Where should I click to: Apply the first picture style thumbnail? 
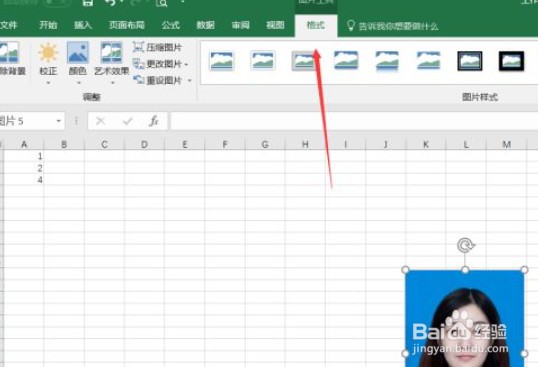tap(222, 61)
